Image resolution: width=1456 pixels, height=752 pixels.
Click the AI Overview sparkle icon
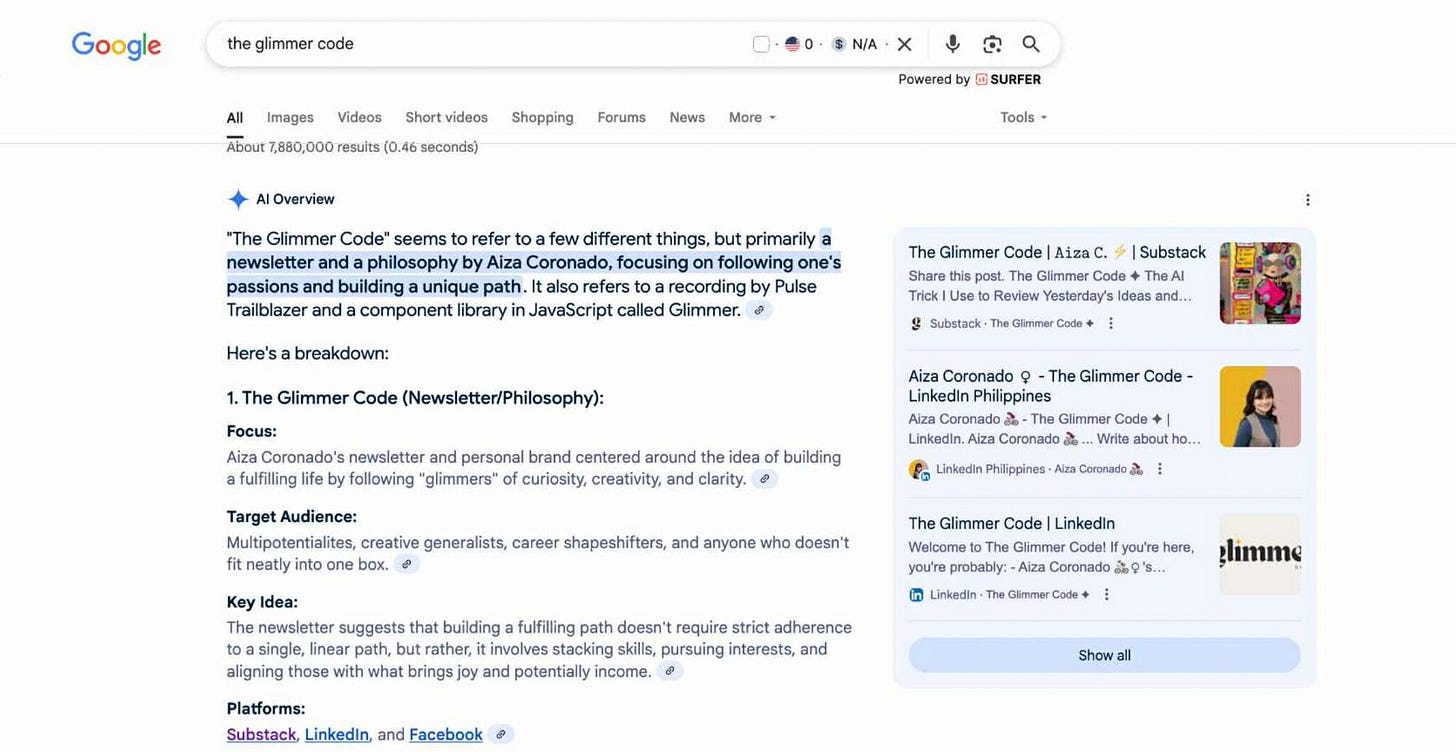click(x=238, y=199)
